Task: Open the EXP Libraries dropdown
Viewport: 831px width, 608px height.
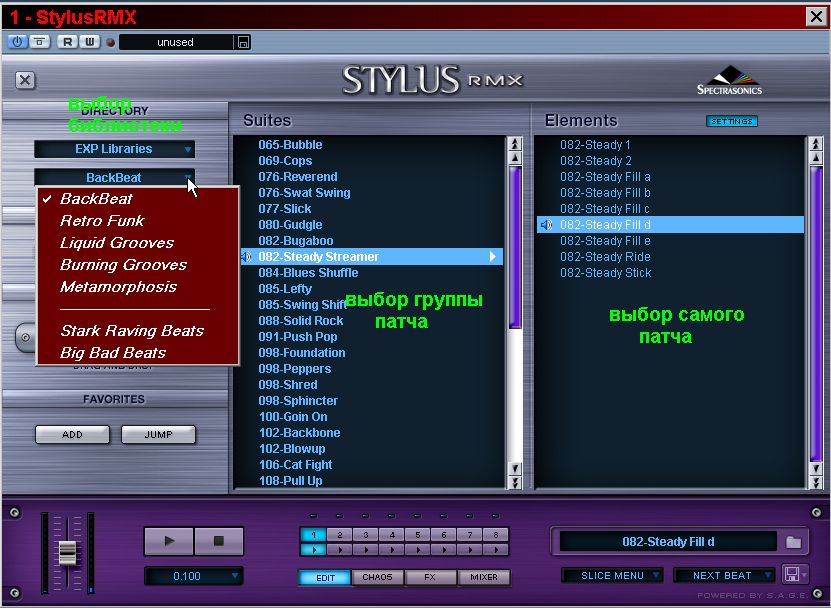Action: coord(114,149)
